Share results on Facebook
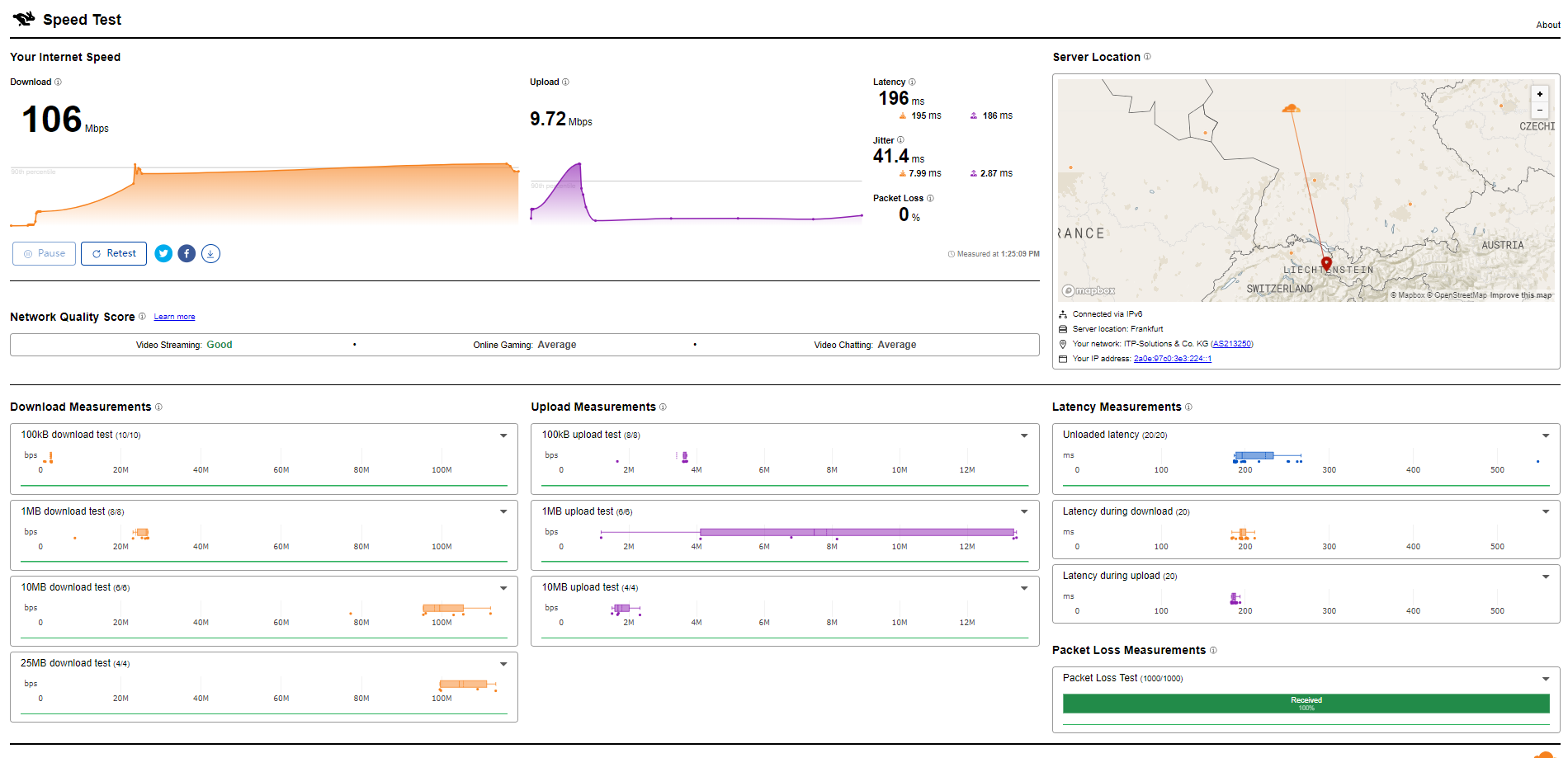The height and width of the screenshot is (758, 1568). coord(187,253)
